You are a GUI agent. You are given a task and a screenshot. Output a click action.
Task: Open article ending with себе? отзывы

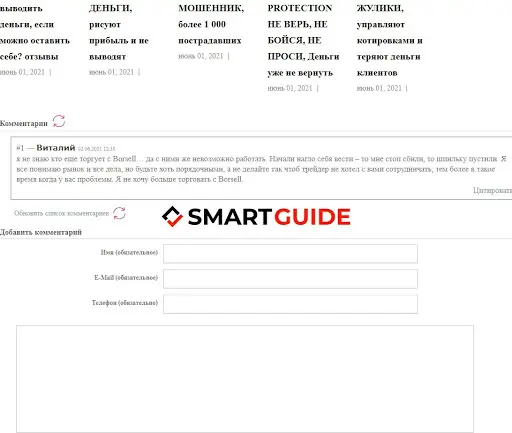pos(35,32)
